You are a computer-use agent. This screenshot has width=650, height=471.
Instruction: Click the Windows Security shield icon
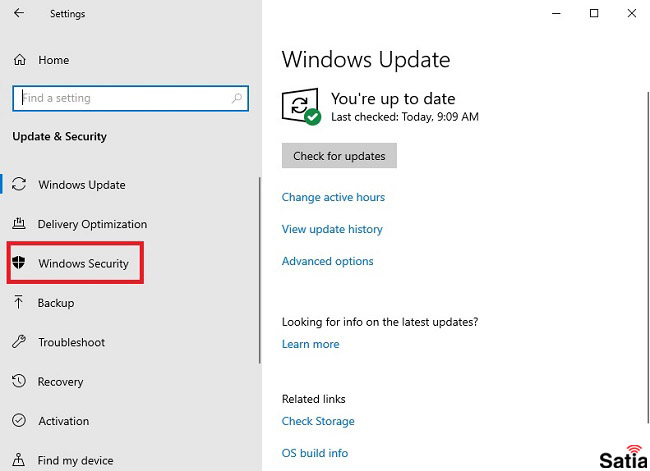19,262
